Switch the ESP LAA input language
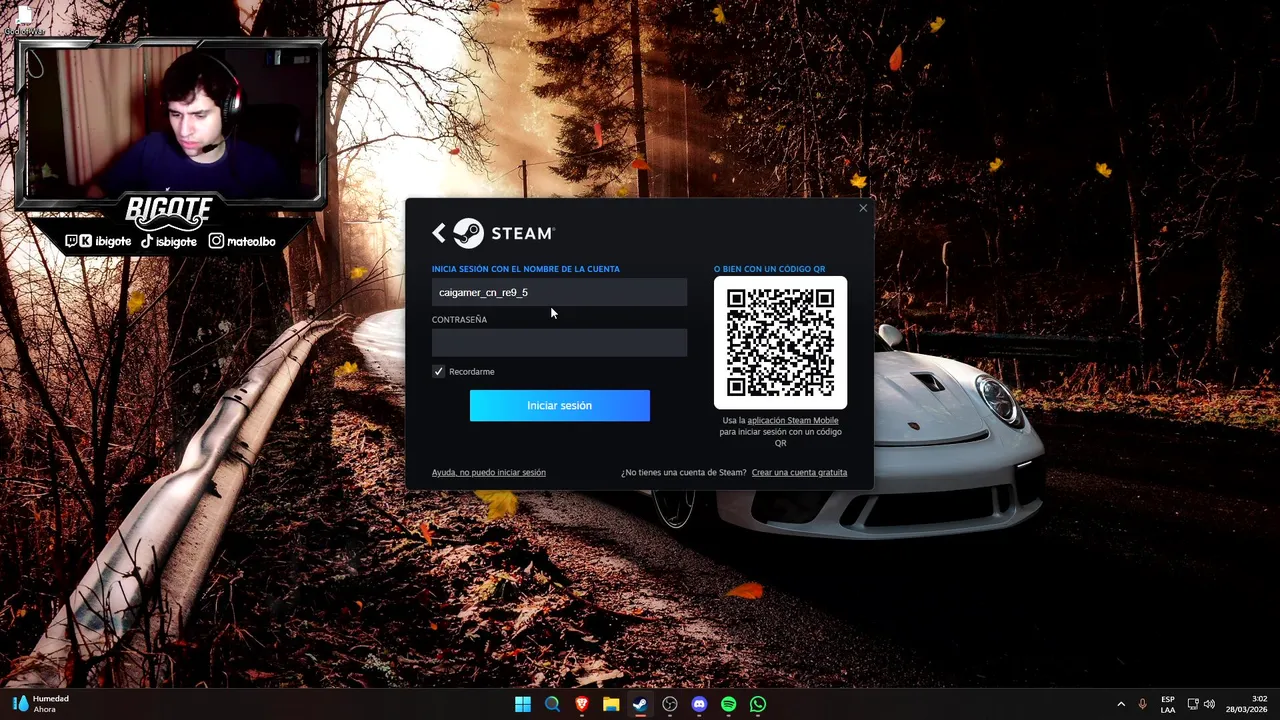This screenshot has width=1280, height=720. click(x=1168, y=704)
